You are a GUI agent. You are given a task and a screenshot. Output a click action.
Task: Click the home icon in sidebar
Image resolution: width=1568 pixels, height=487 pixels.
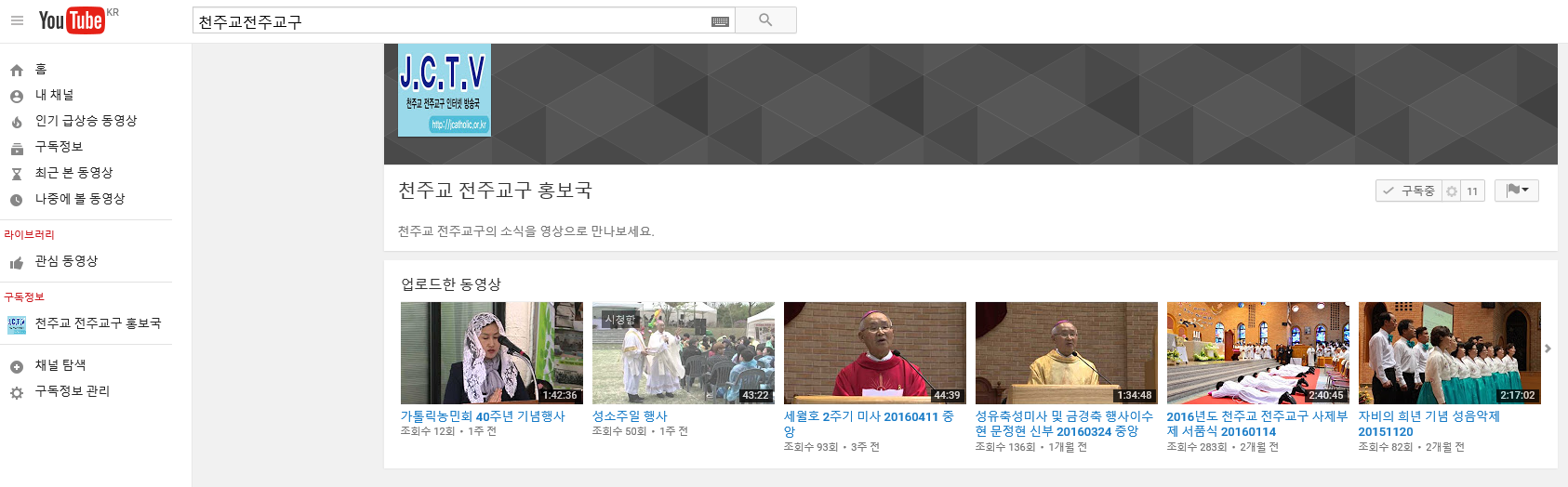[17, 70]
